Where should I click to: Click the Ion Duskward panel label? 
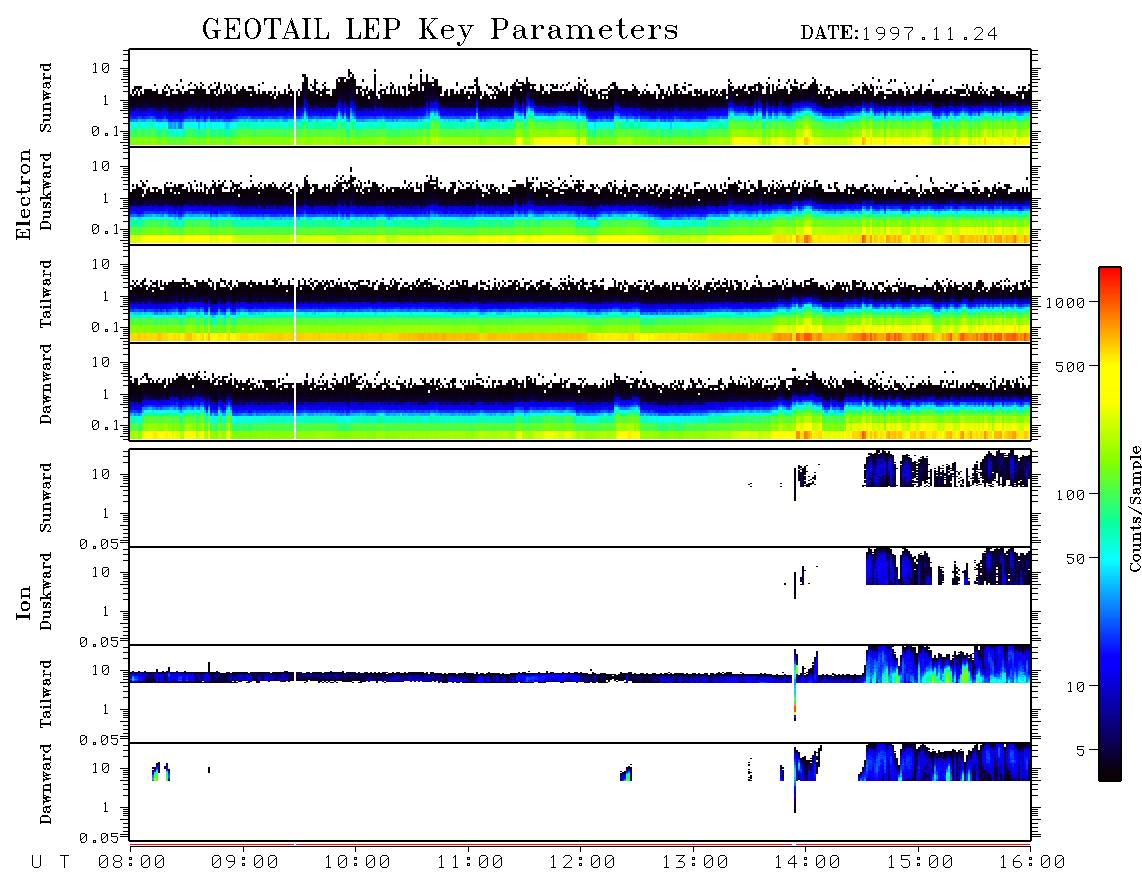pyautogui.click(x=46, y=591)
